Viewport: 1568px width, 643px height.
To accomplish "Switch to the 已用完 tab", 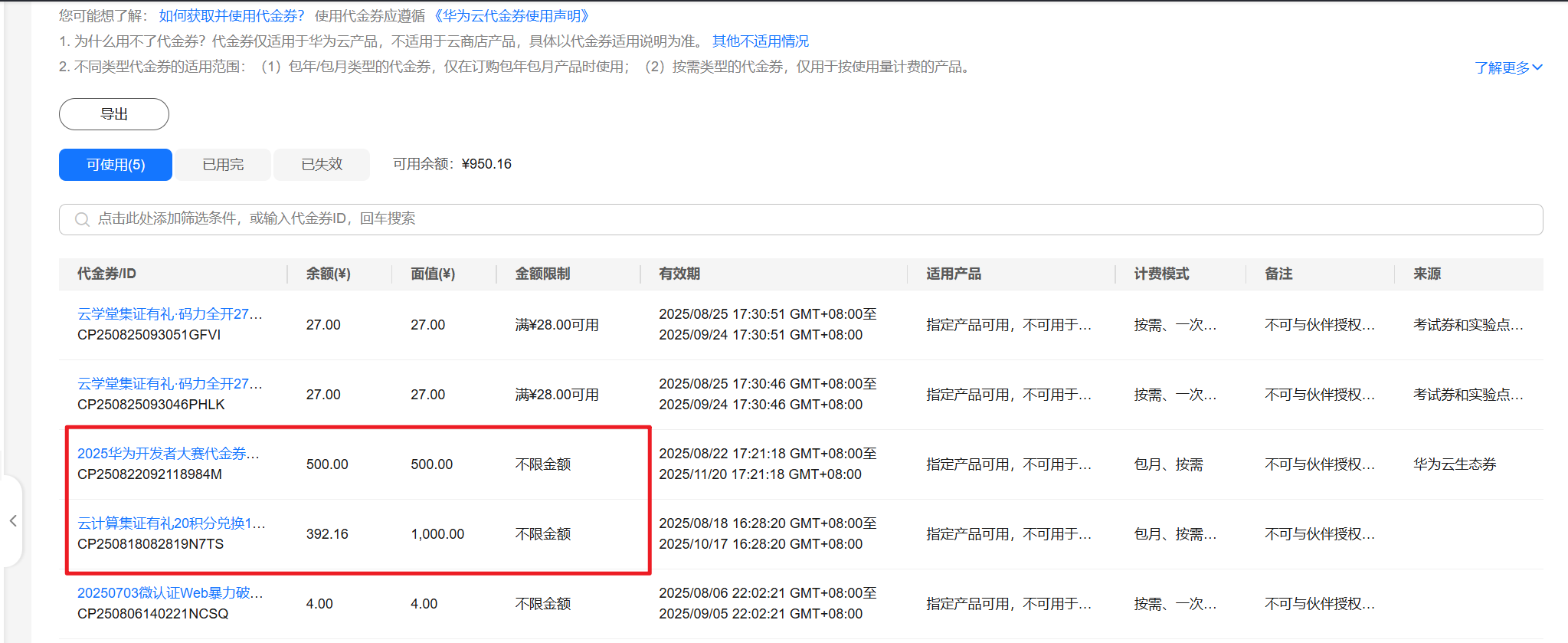I will [x=223, y=165].
